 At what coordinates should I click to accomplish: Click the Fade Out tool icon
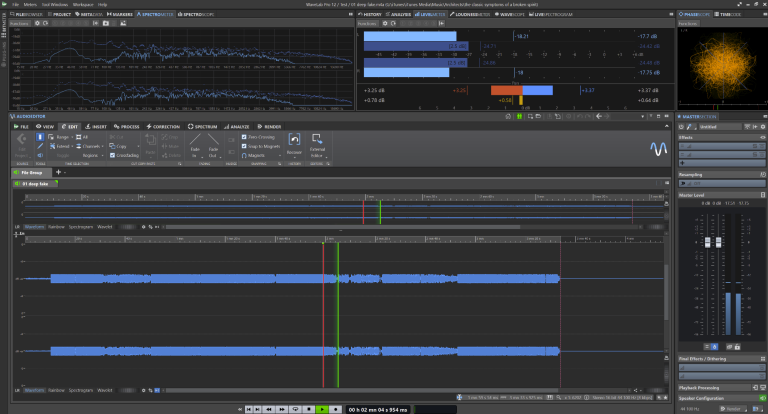[213, 140]
